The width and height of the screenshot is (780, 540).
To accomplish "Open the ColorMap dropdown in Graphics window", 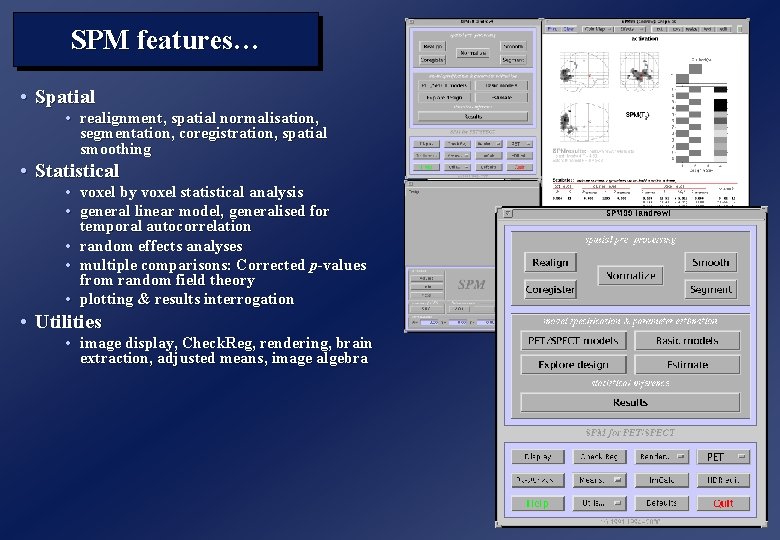I will click(599, 29).
